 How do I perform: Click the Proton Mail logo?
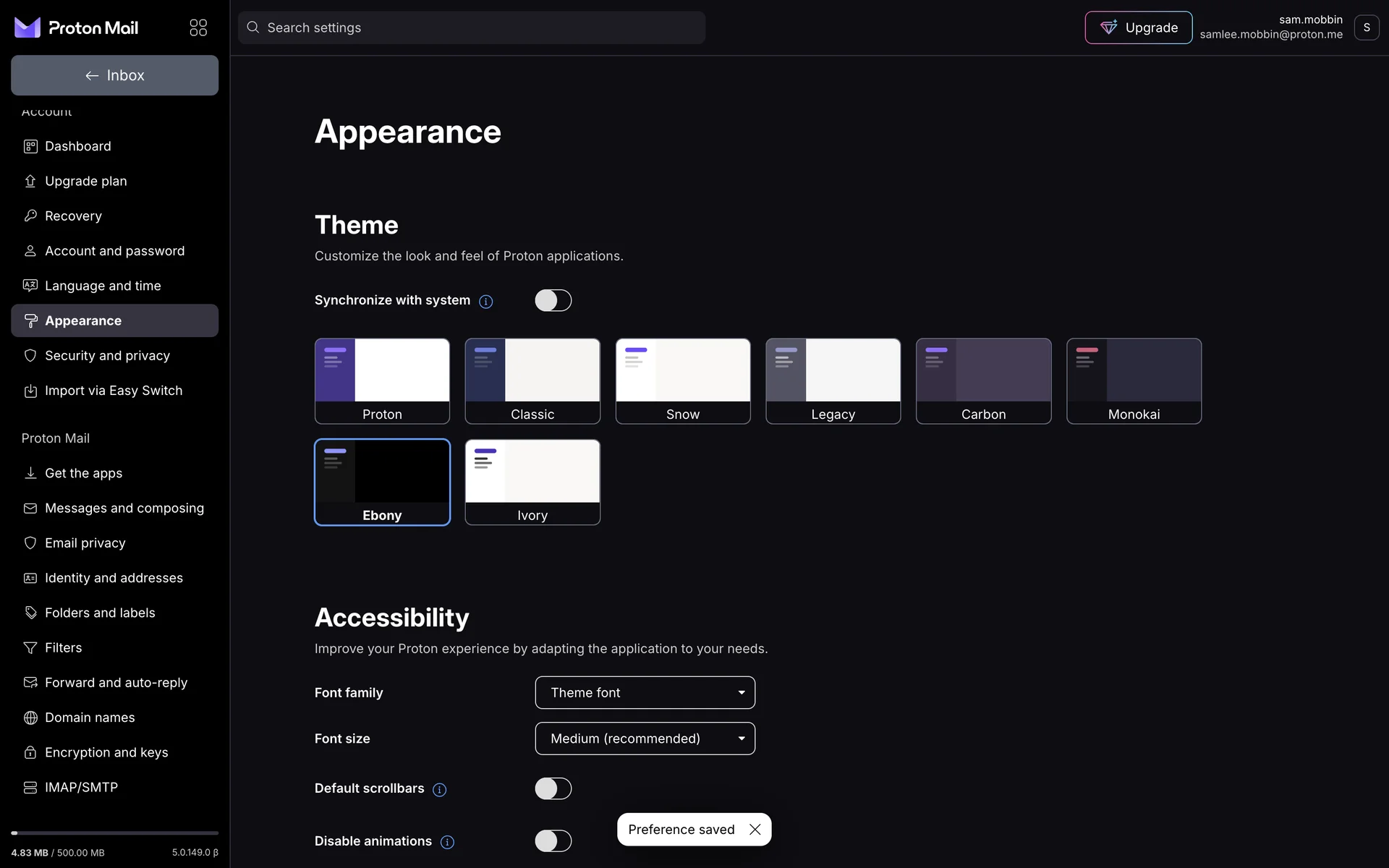76,27
